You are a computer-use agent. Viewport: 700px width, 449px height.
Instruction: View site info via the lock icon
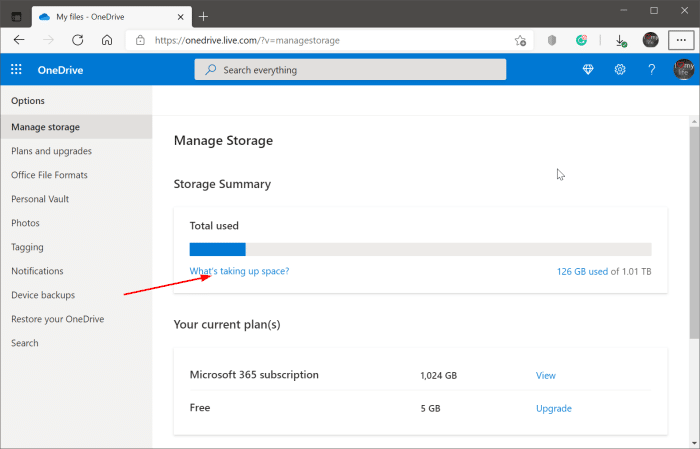click(x=140, y=40)
